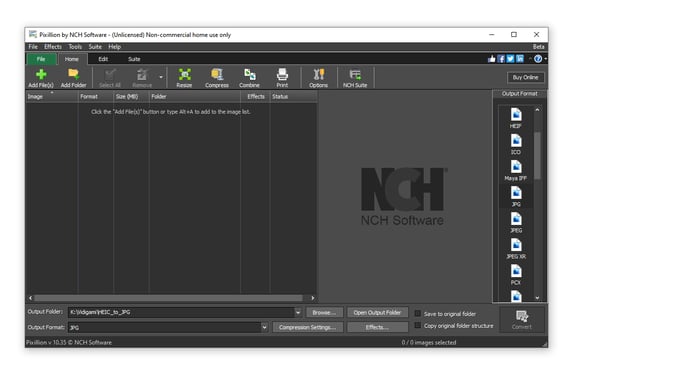688x377 pixels.
Task: Open the Remove dropdown arrow
Action: tap(161, 77)
